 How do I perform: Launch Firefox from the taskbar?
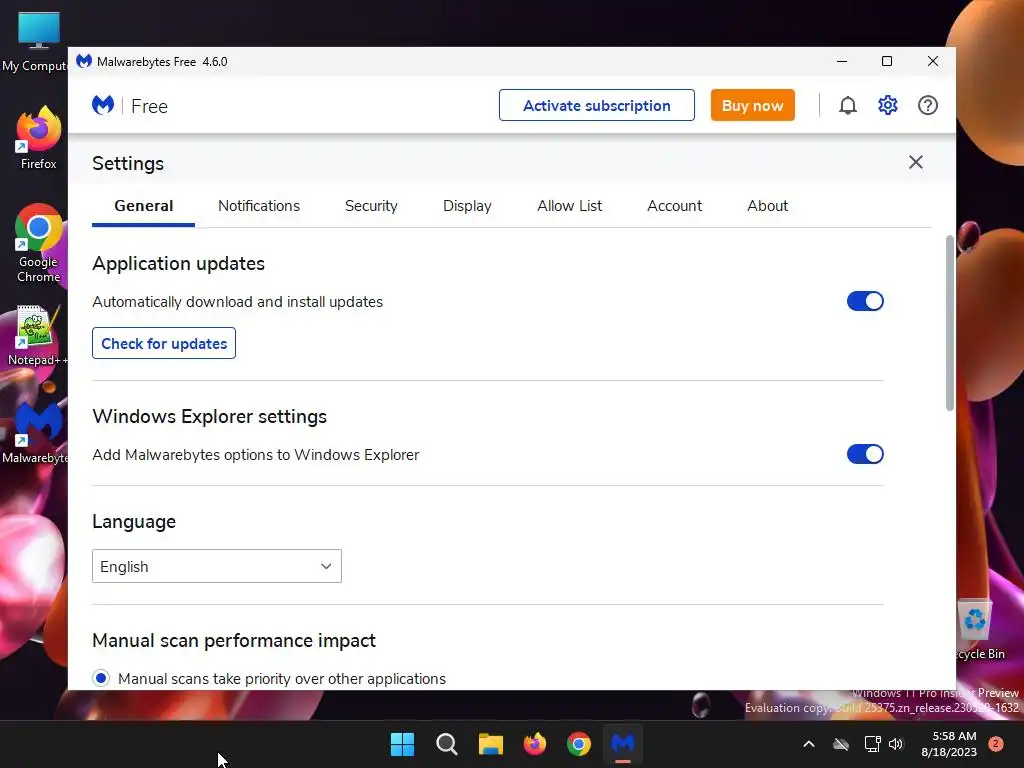coord(534,744)
